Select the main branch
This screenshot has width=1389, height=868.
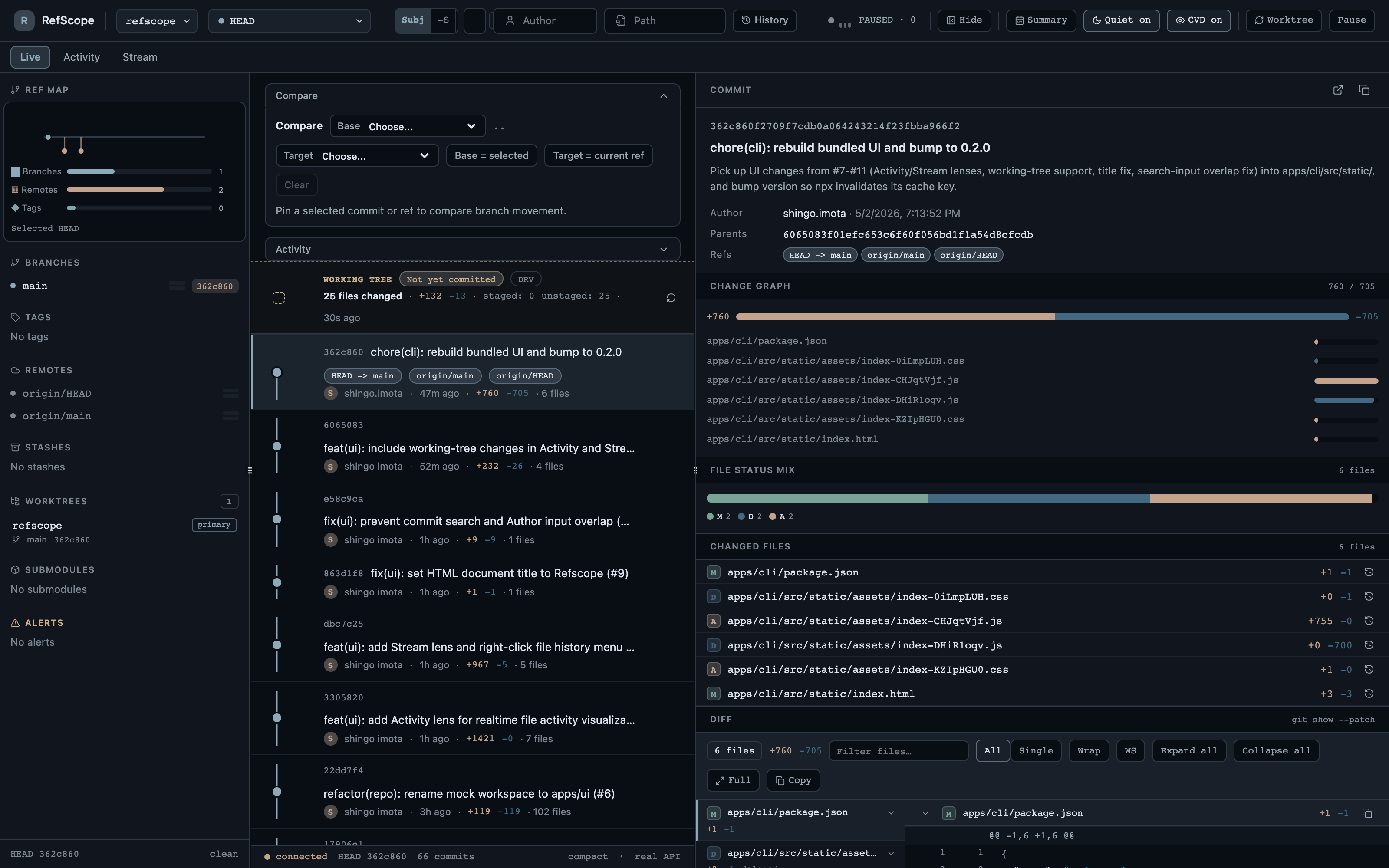[124, 286]
